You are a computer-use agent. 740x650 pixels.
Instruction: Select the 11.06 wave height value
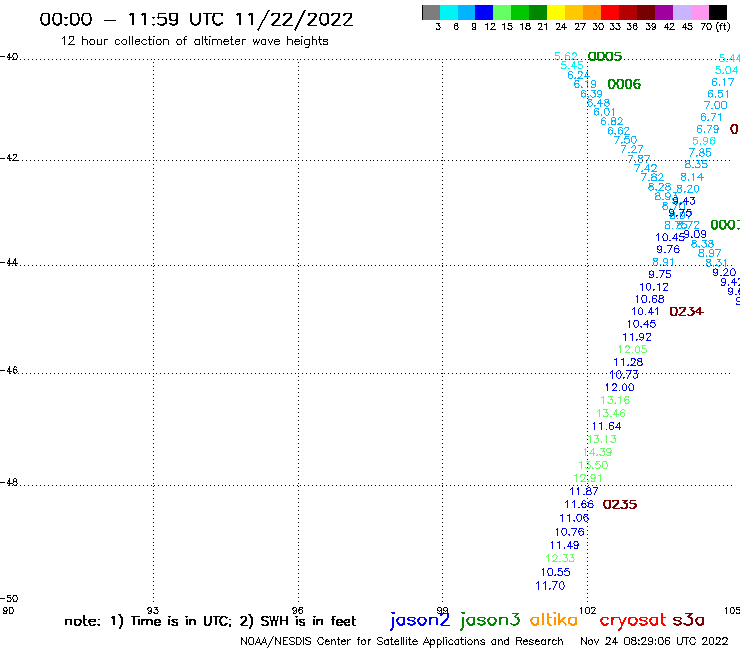tap(574, 518)
